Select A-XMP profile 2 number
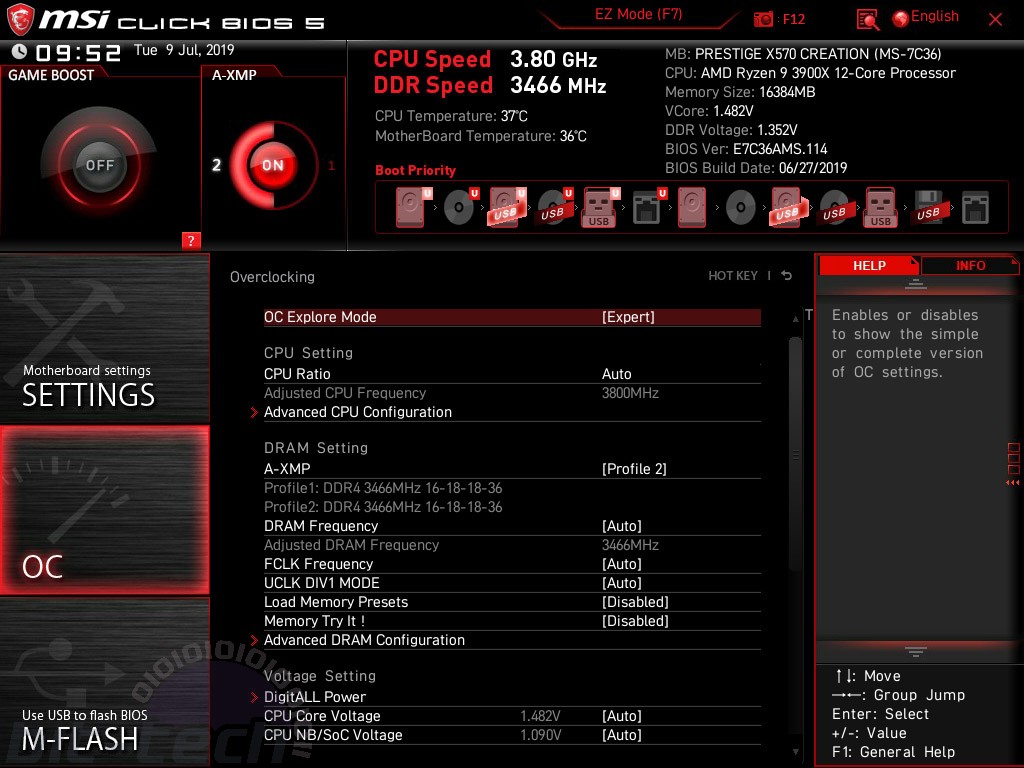1024x768 pixels. point(216,165)
